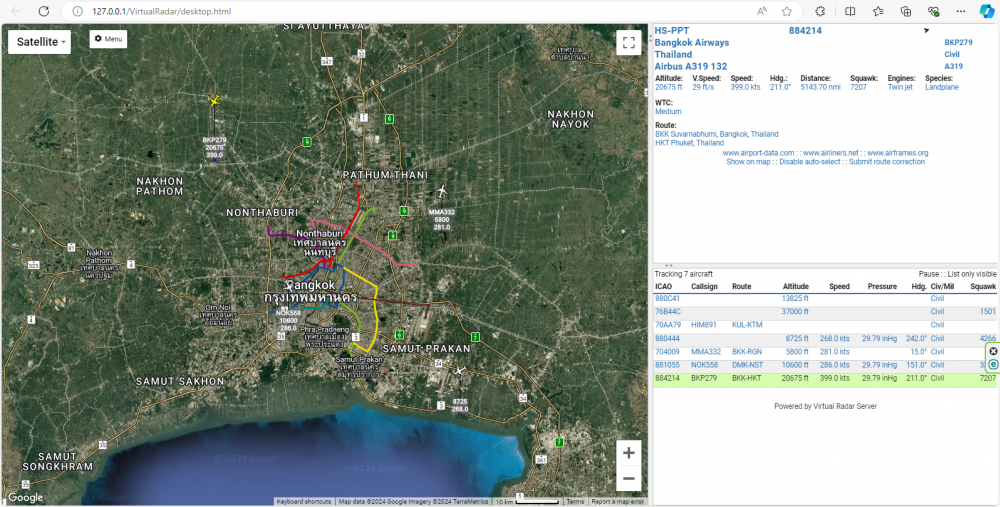Viewport: 1000px width, 507px height.
Task: Open browser Extensions menu
Action: pos(820,10)
